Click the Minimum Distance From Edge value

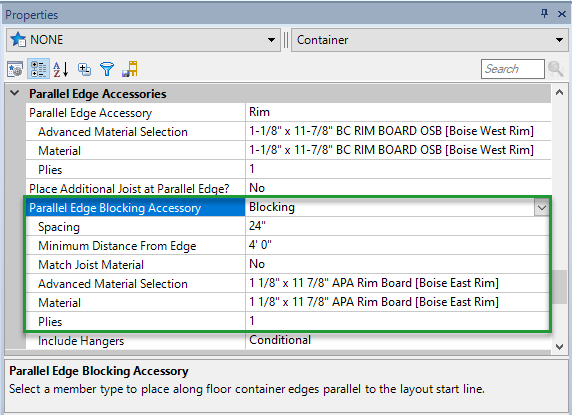coord(260,245)
